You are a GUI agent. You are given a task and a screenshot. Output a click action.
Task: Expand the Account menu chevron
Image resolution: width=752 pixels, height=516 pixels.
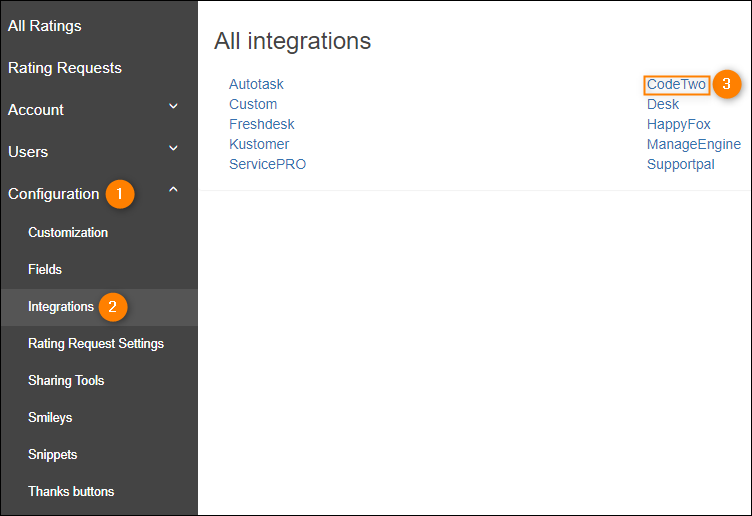(174, 106)
